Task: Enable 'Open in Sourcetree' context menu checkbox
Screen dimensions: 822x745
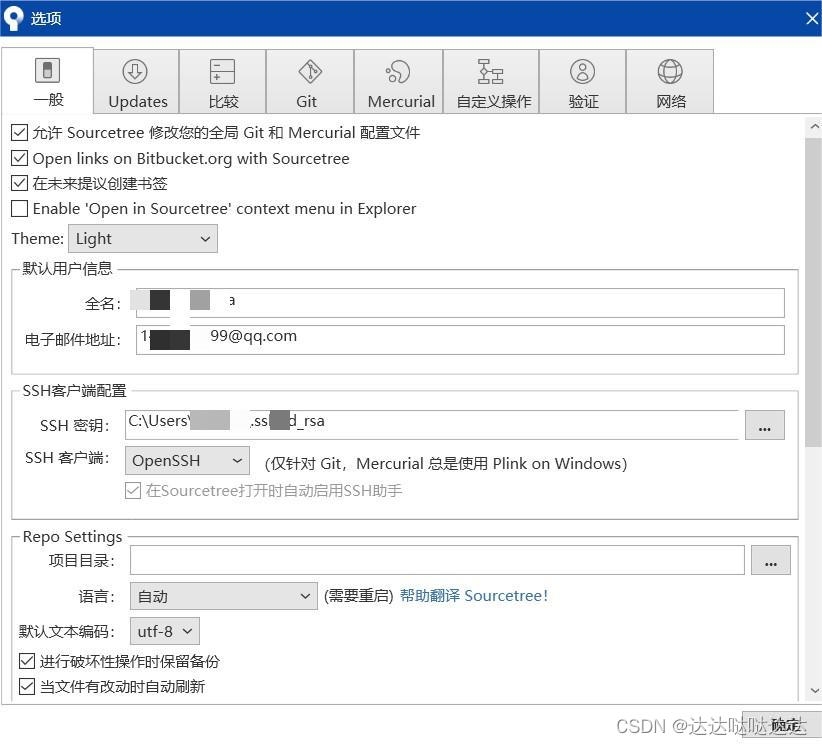Action: [19, 208]
